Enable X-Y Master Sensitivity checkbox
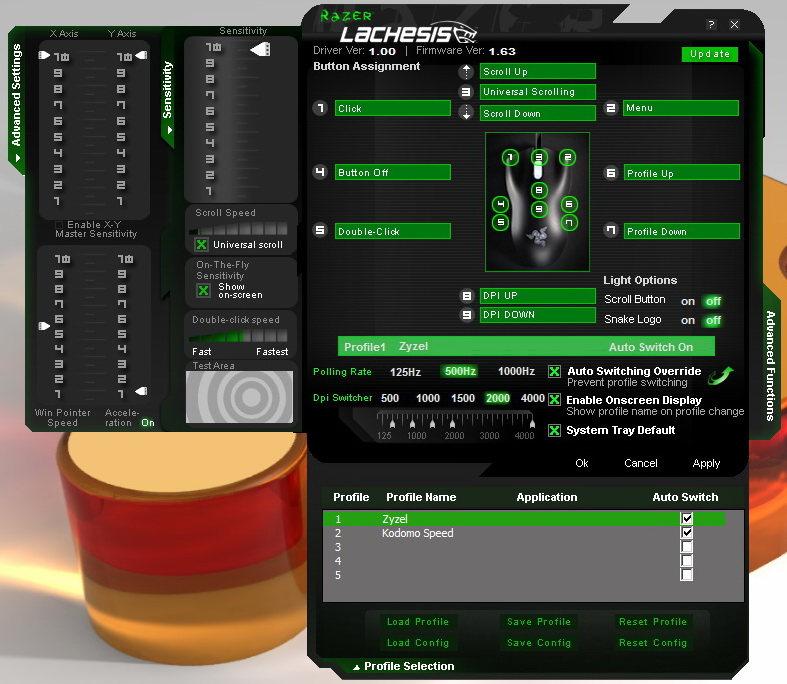Image resolution: width=787 pixels, height=684 pixels. pos(59,224)
